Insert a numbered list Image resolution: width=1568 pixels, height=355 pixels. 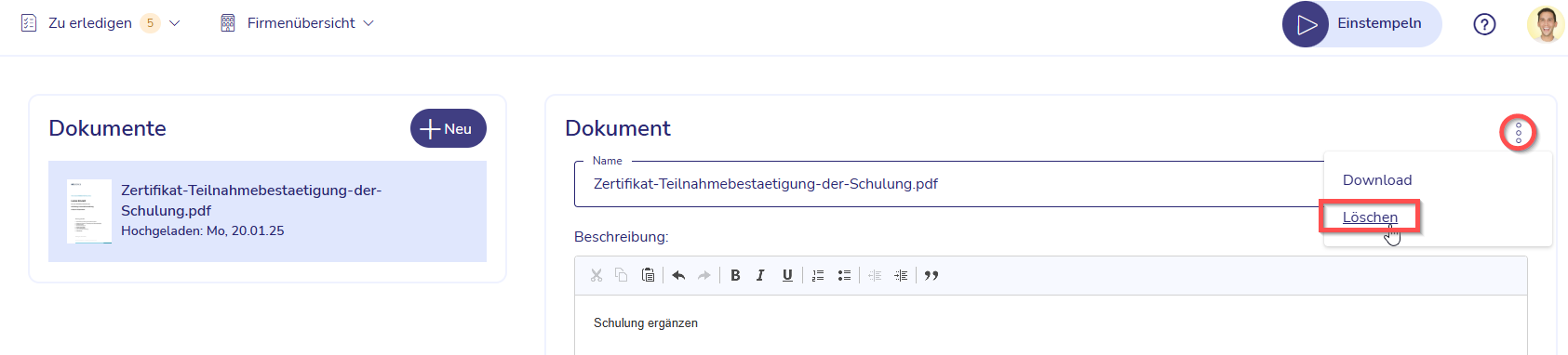point(818,275)
